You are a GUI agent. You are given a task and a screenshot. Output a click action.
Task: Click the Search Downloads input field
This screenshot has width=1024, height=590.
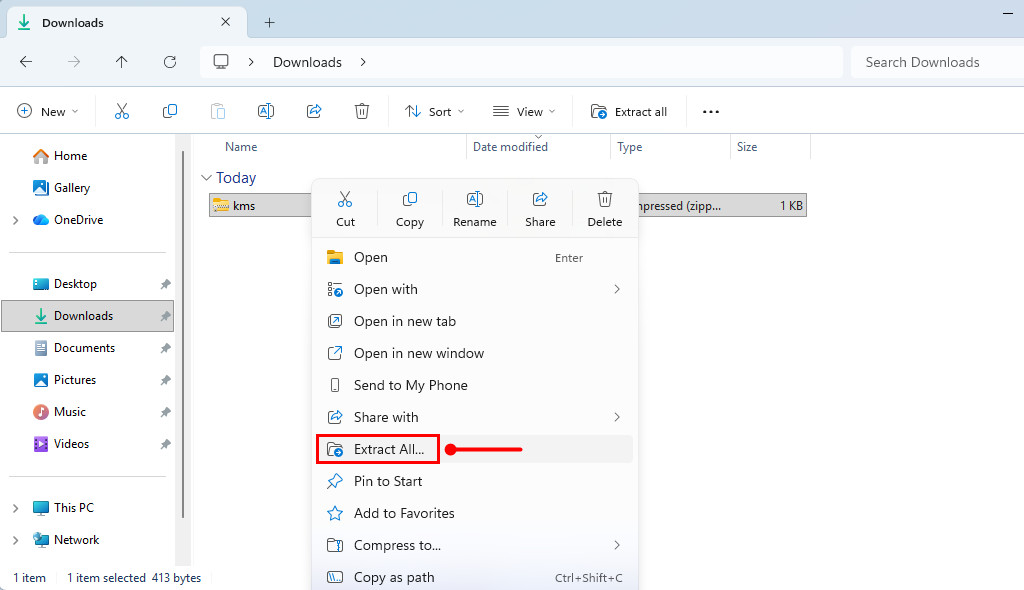(935, 62)
